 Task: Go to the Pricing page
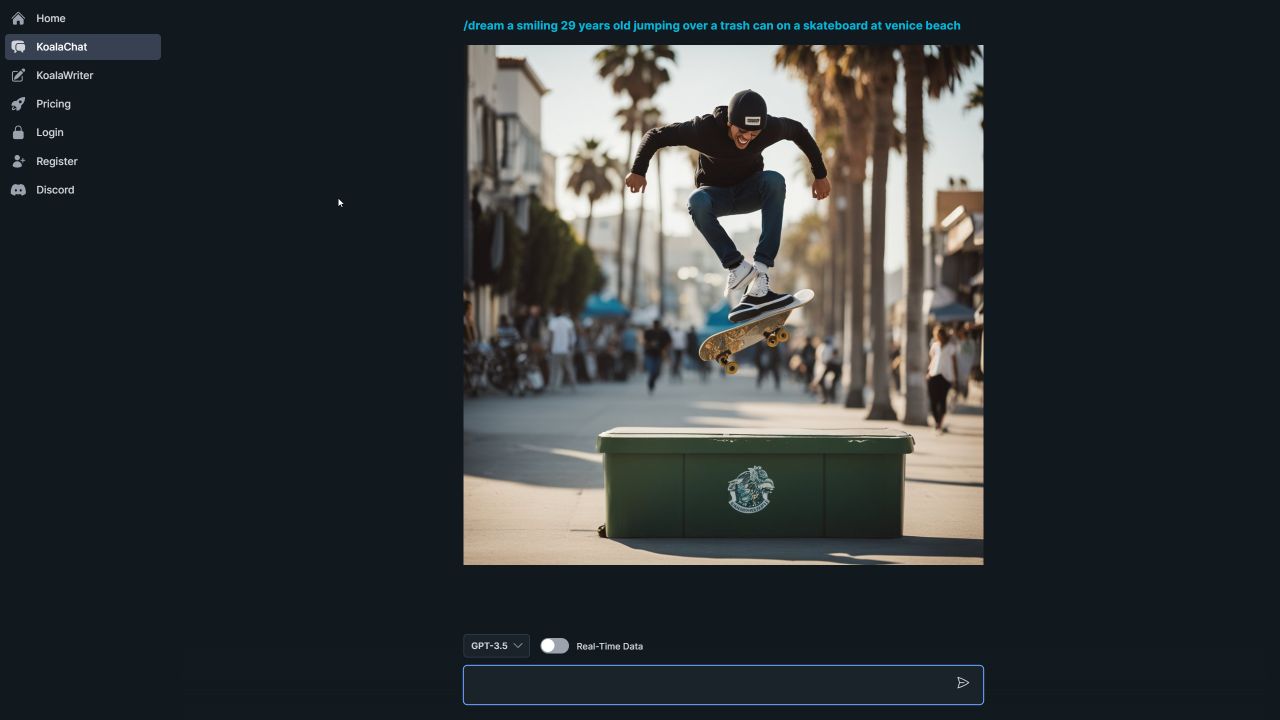(x=83, y=104)
